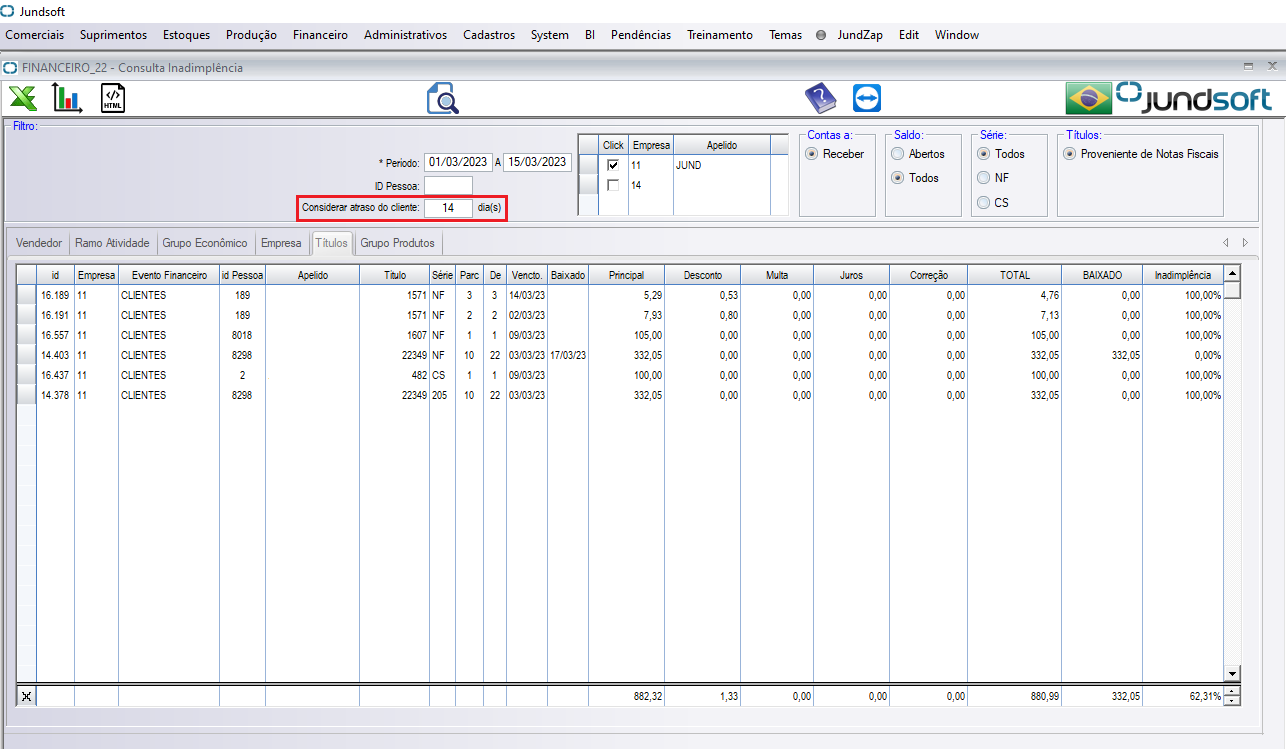
Task: Open the BI menu
Action: pos(590,35)
